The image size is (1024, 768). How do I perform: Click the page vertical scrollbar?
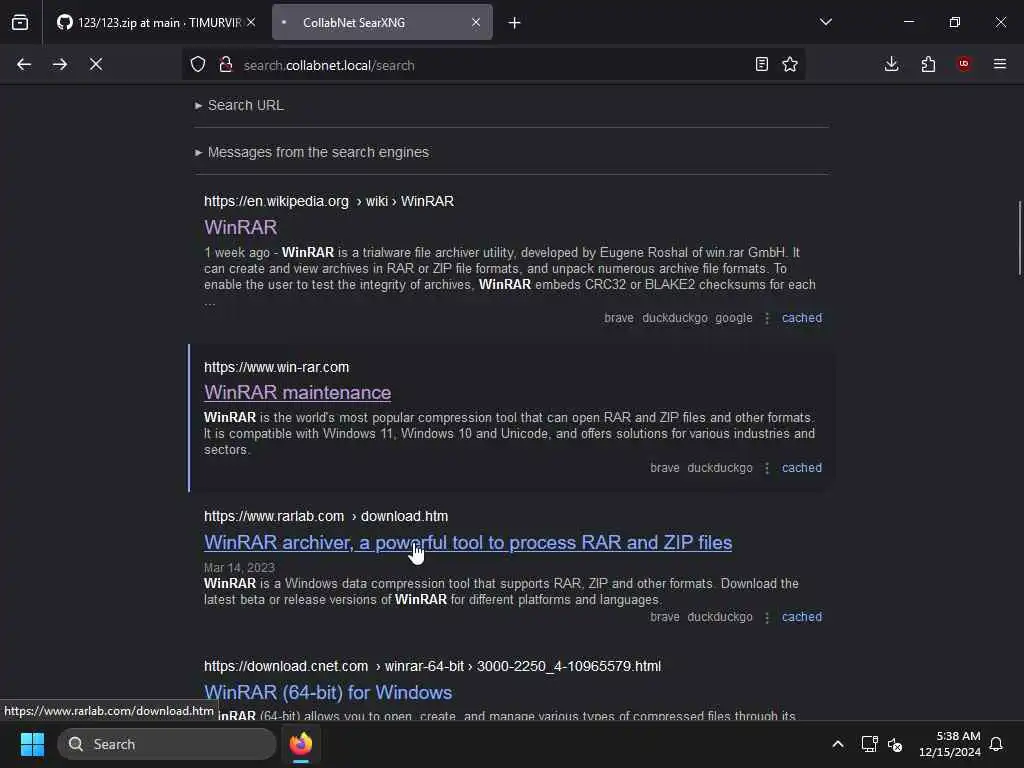pos(1019,238)
